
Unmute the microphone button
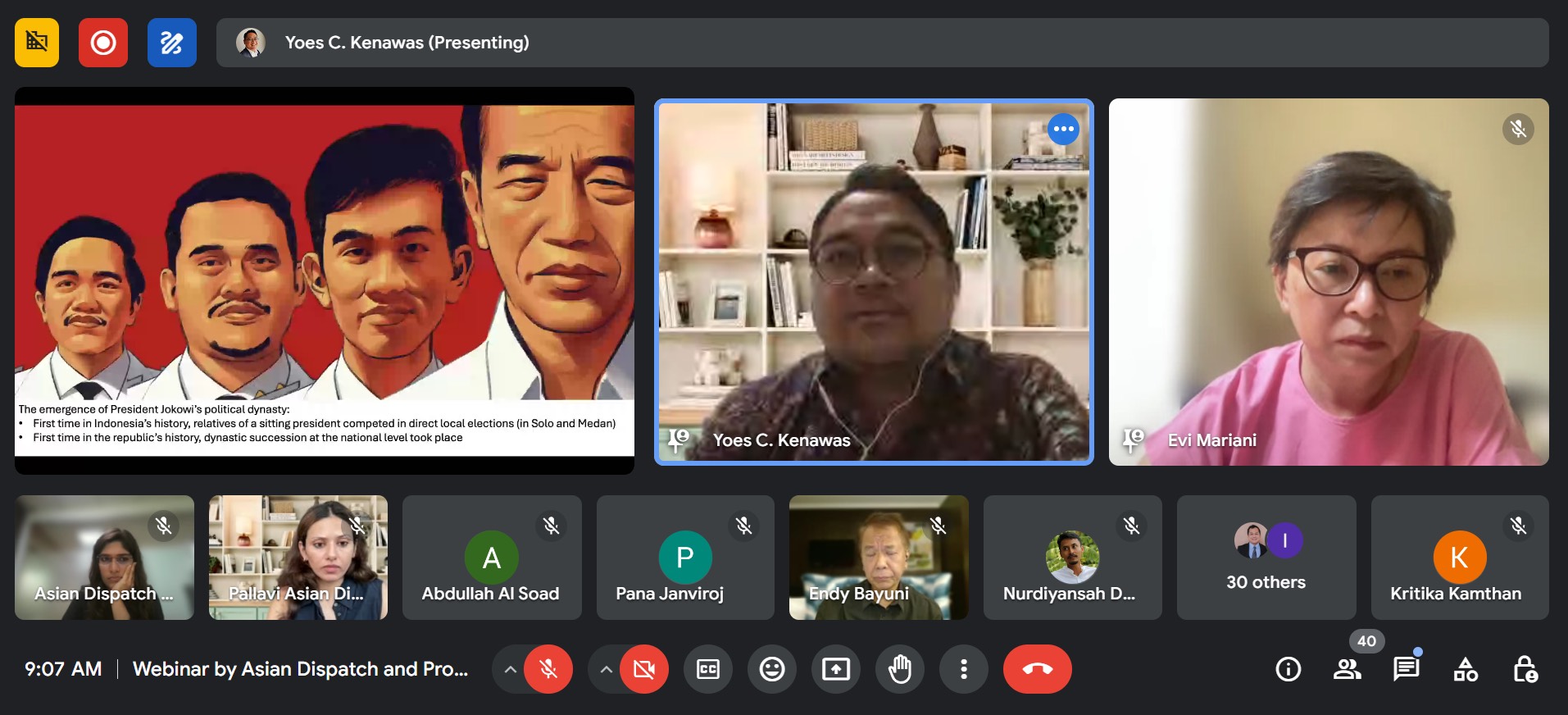click(x=548, y=669)
